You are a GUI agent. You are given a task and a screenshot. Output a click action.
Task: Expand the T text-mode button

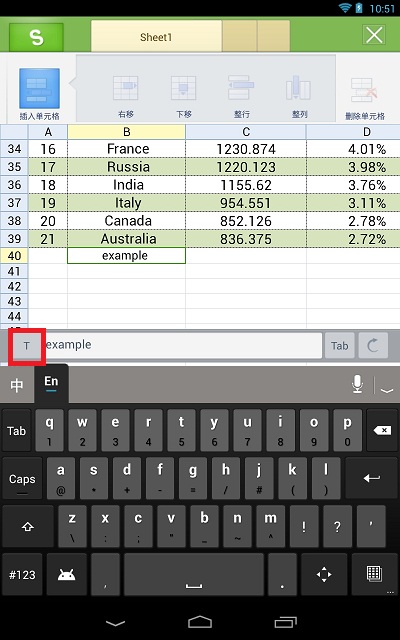(27, 346)
